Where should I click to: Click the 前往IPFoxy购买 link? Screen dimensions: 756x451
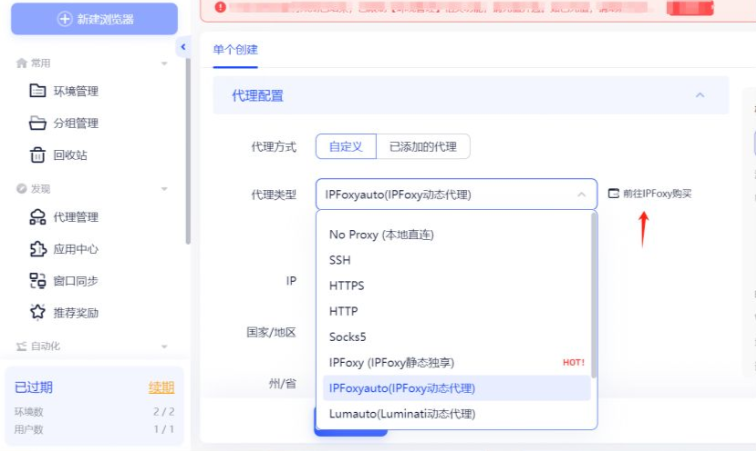point(657,193)
